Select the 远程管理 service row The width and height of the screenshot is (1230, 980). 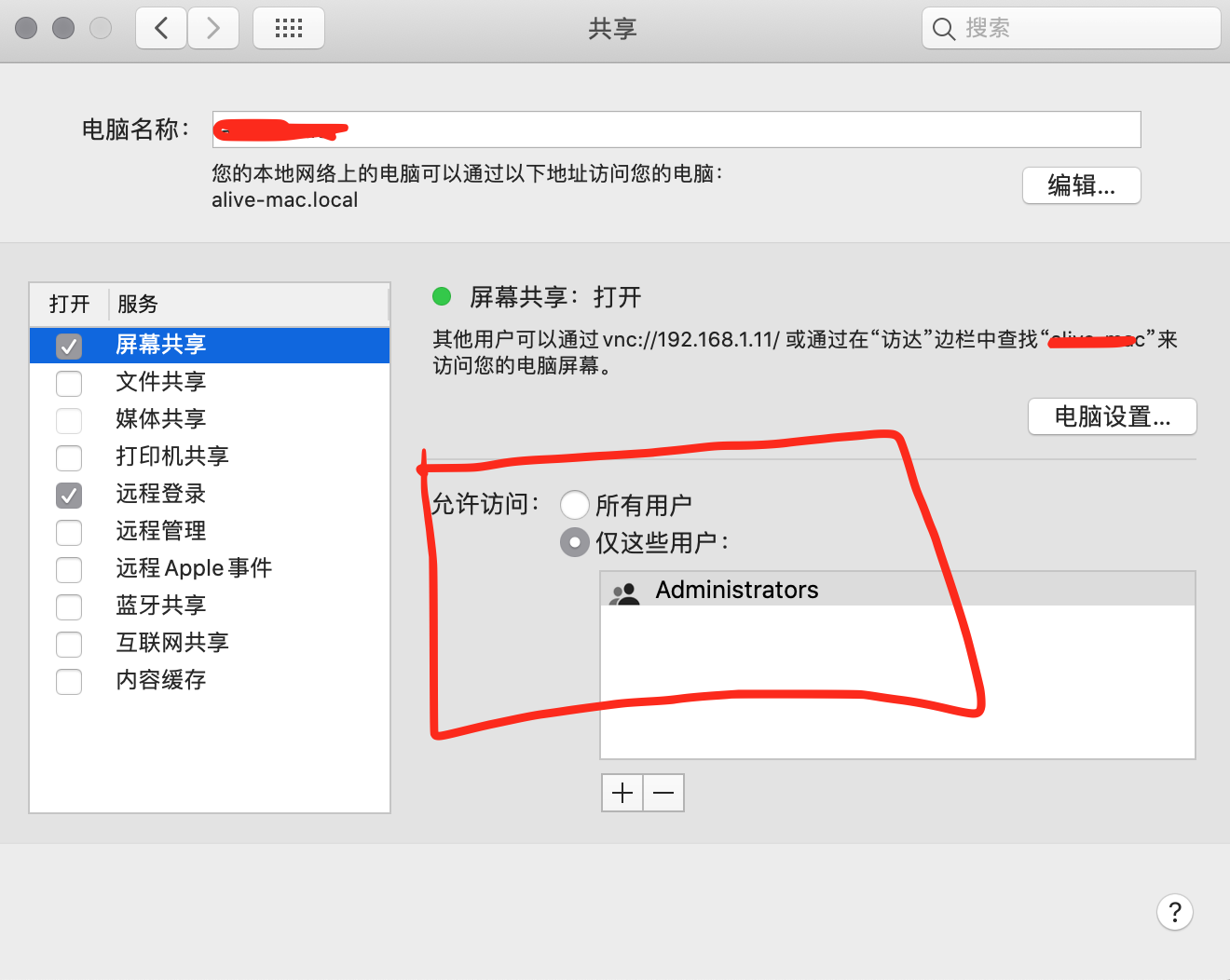coord(159,531)
